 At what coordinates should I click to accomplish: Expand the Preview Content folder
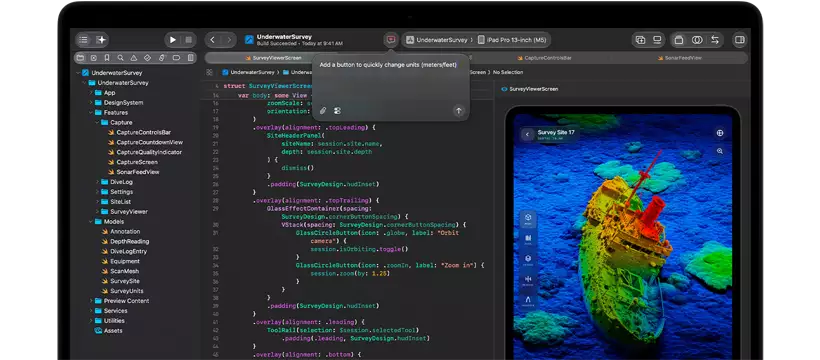90,301
